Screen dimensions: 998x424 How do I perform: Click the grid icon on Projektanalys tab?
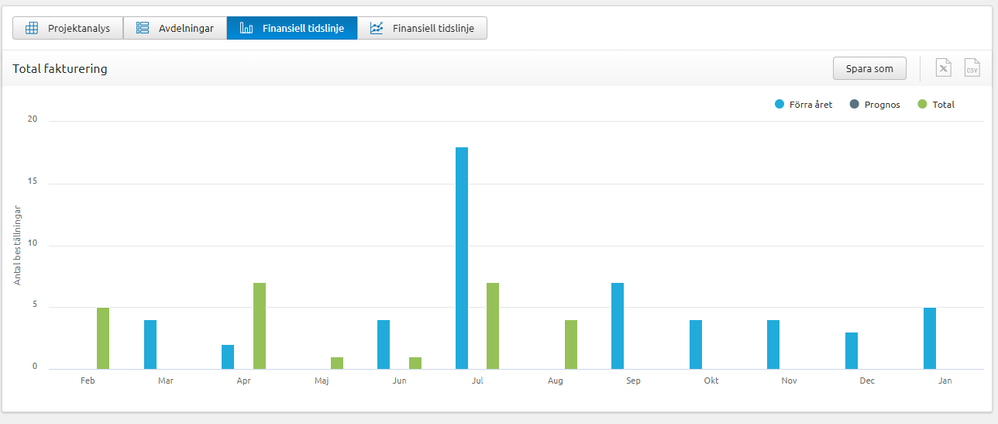coord(31,28)
